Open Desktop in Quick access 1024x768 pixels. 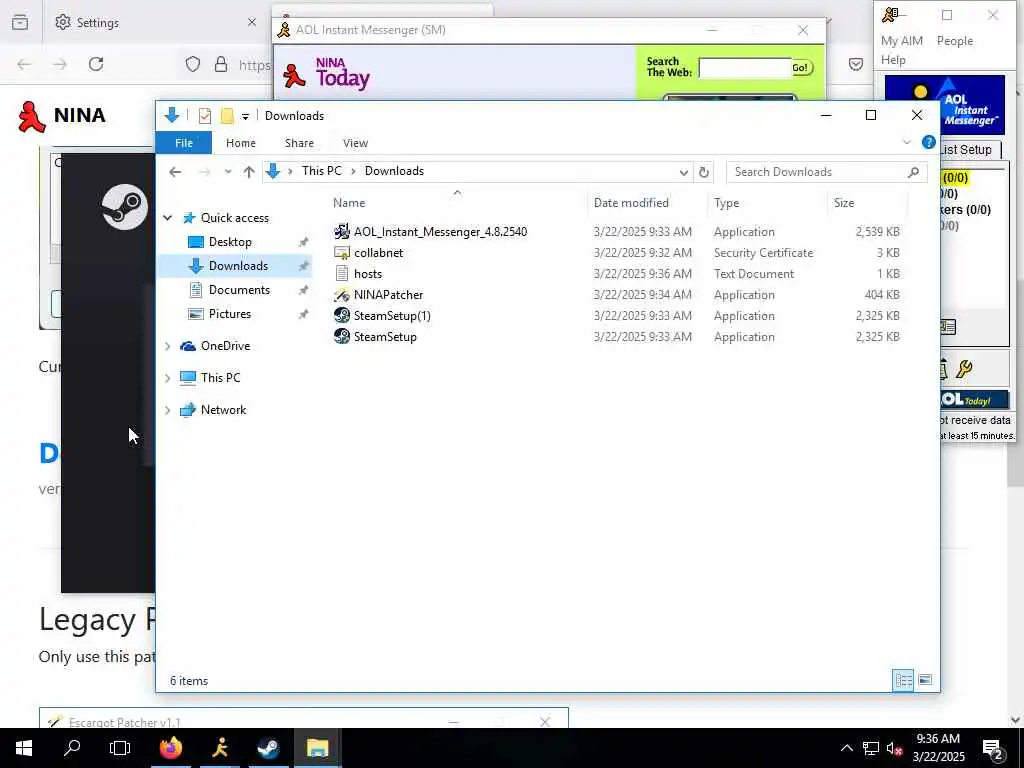click(x=230, y=242)
